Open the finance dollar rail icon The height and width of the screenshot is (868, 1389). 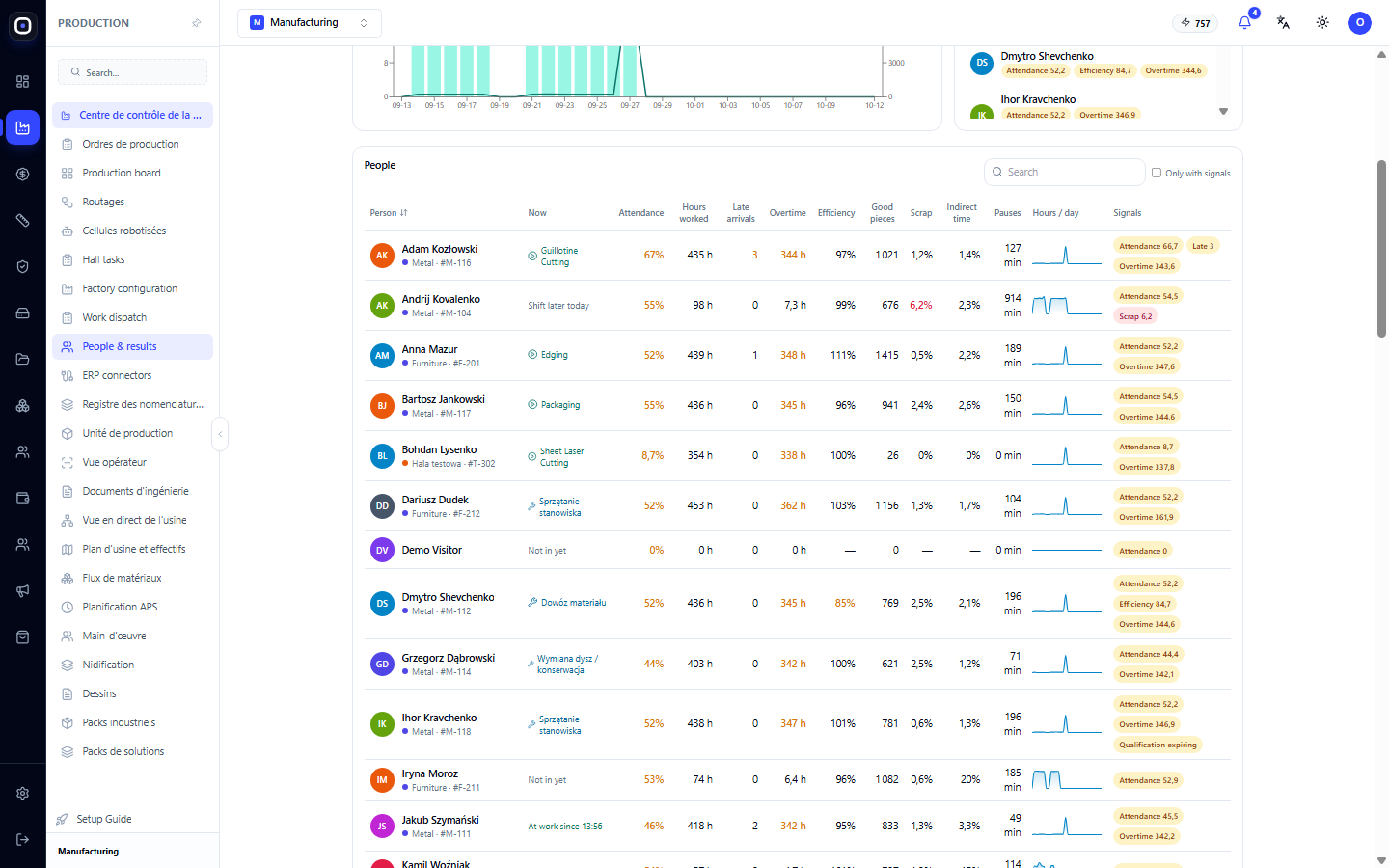tap(23, 175)
